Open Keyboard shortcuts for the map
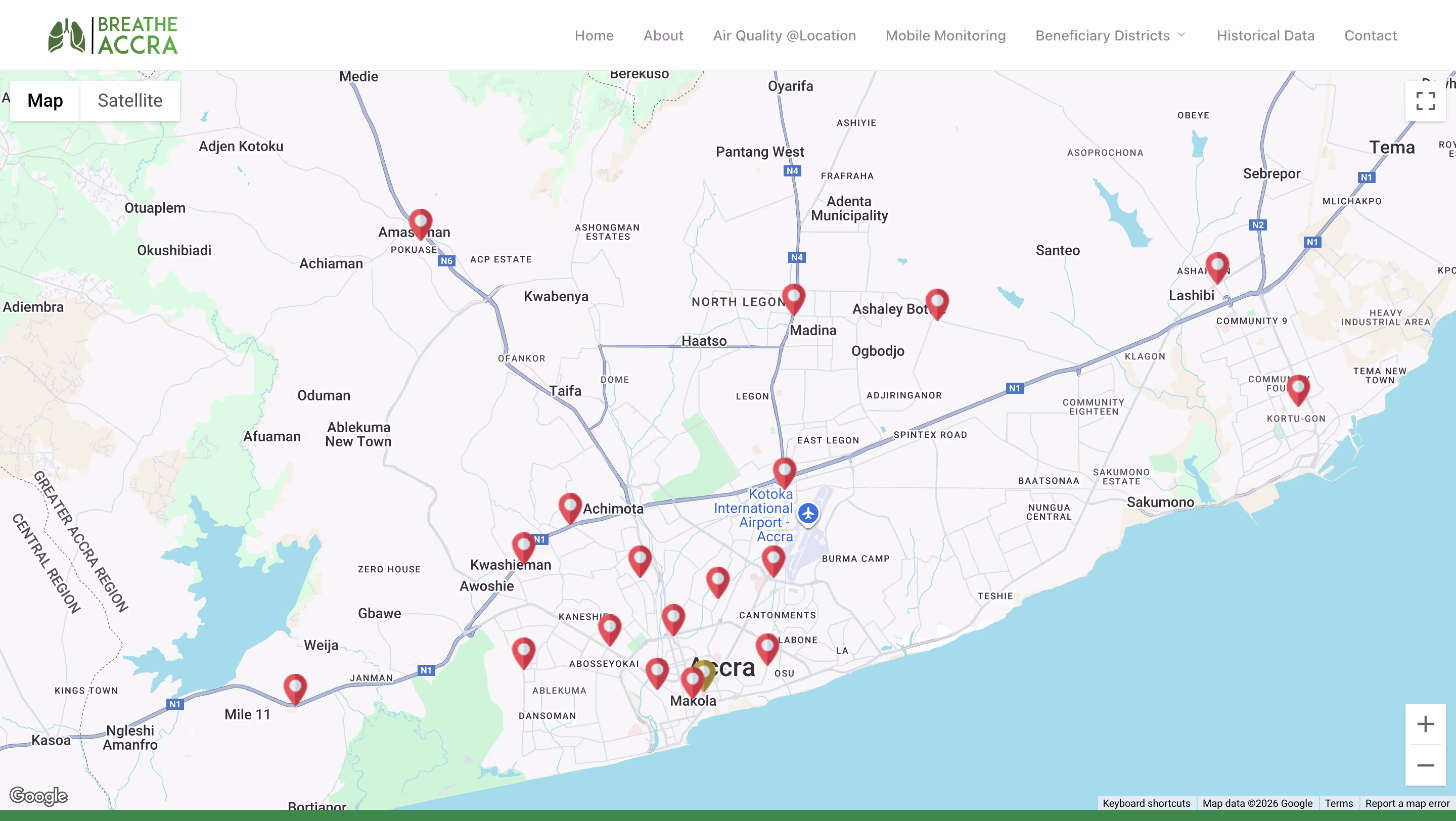Viewport: 1456px width, 821px height. point(1146,803)
